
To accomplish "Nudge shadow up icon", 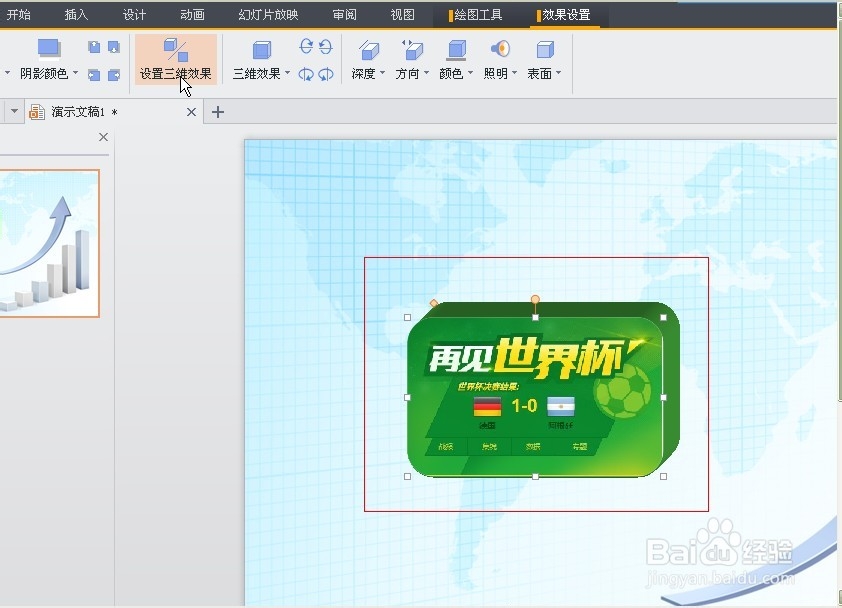I will [94, 47].
